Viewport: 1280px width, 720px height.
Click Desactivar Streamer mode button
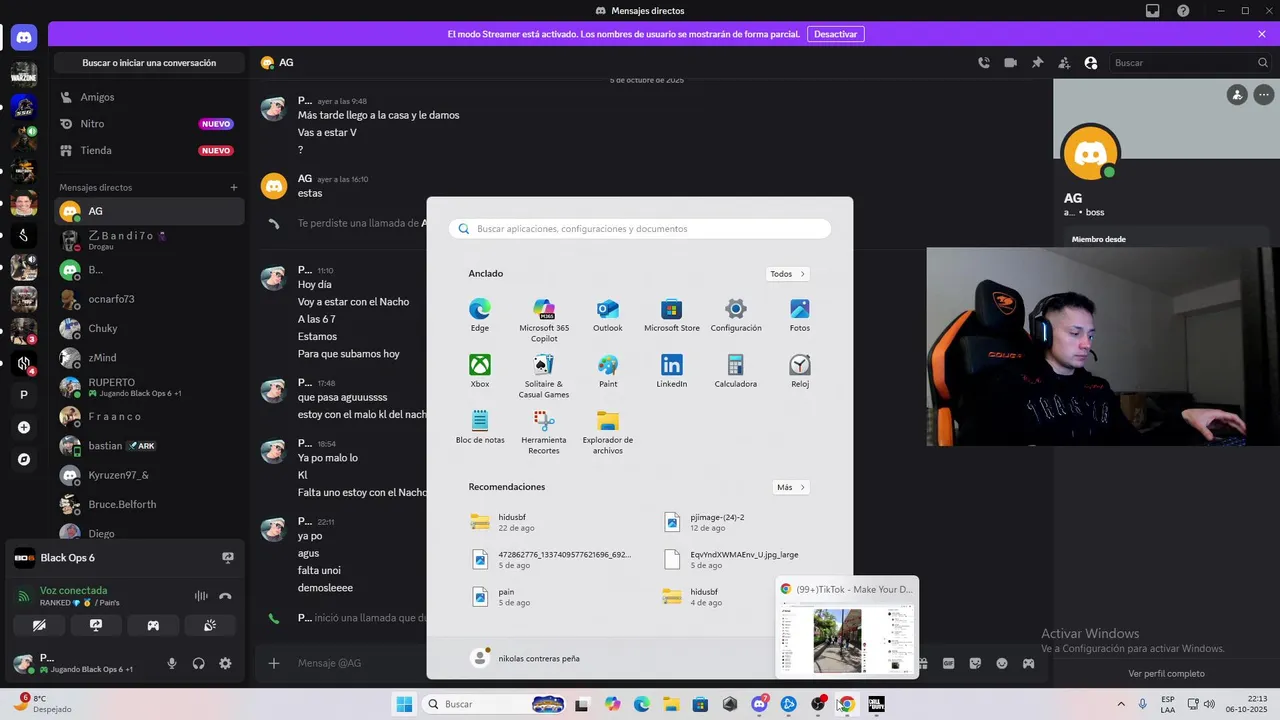pos(835,34)
